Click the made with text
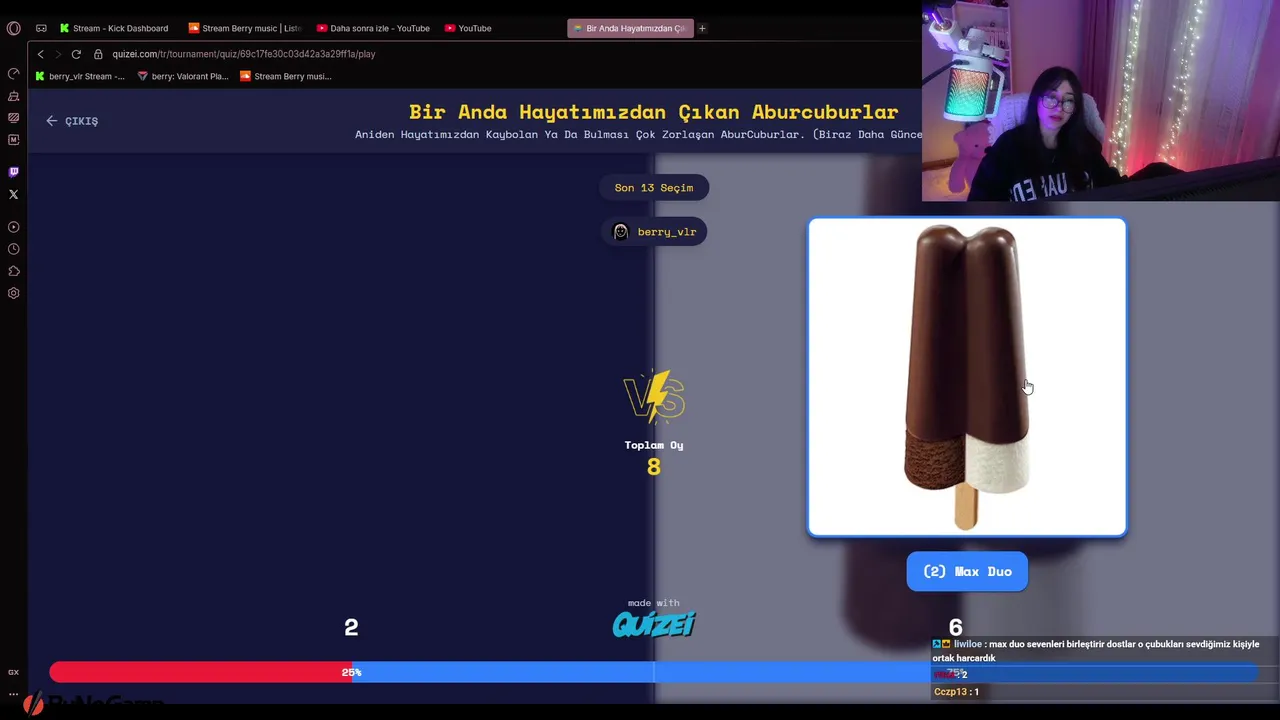1280x720 pixels. coord(654,603)
